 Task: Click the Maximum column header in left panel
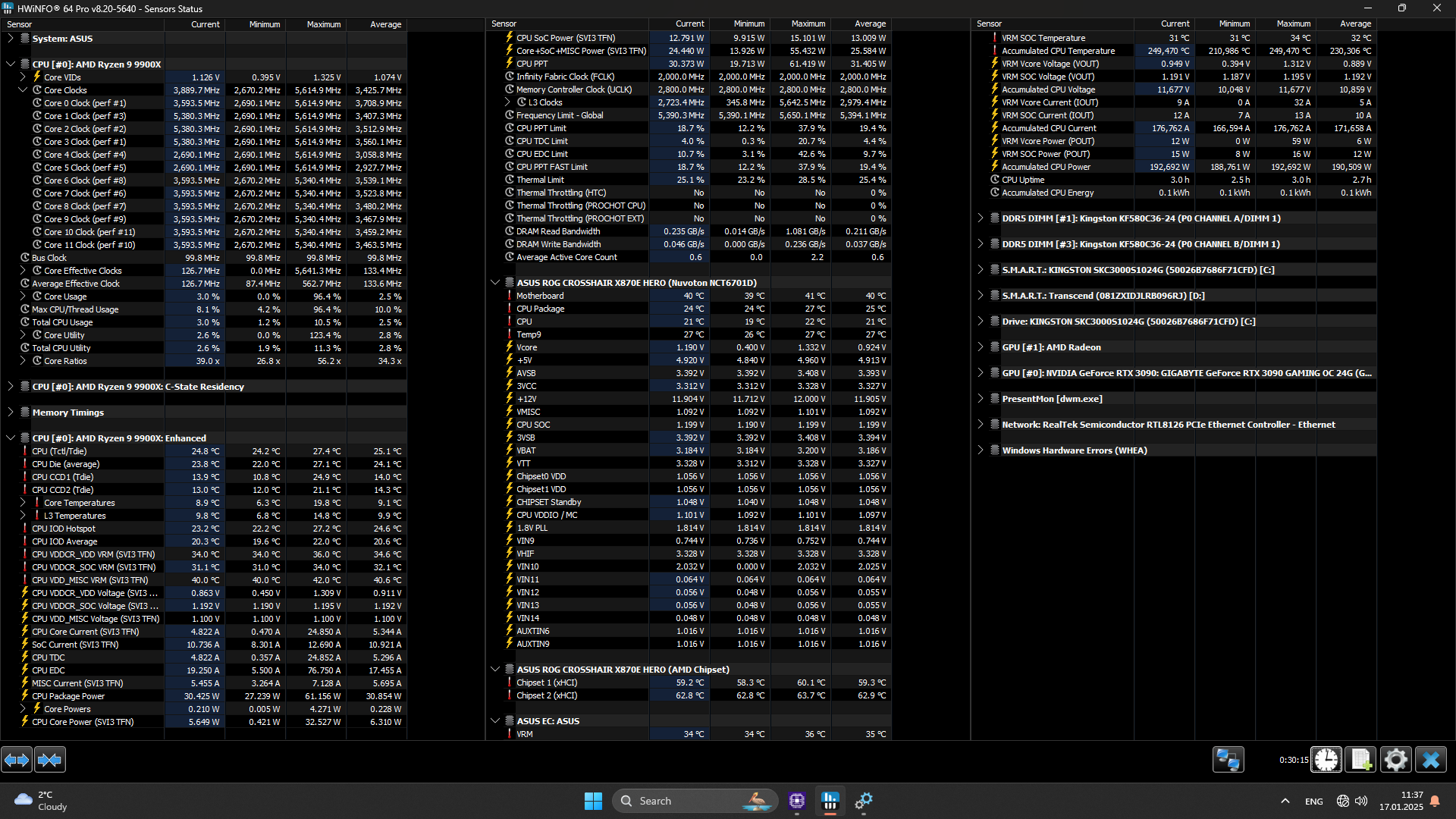click(x=323, y=24)
